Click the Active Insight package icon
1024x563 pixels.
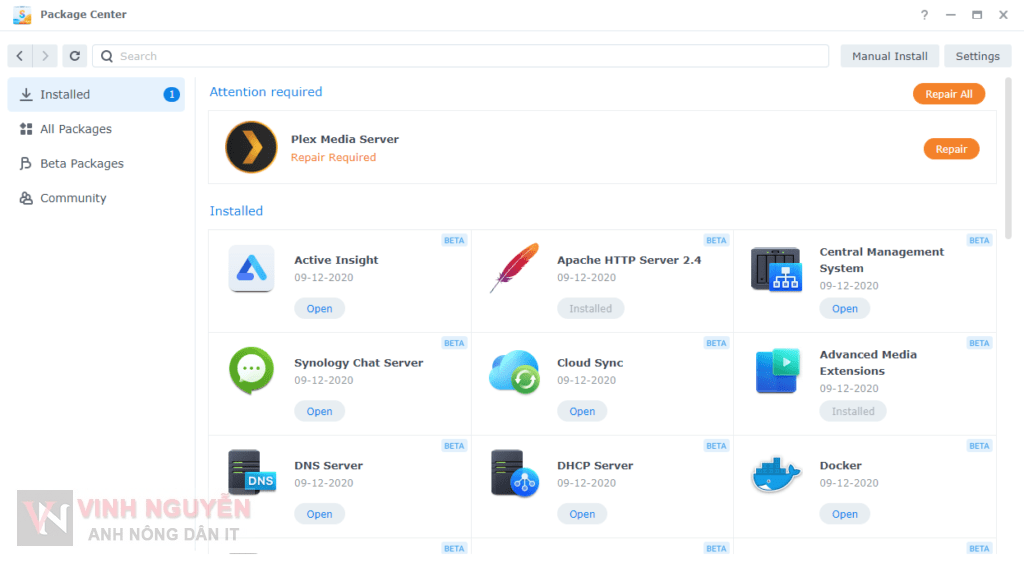coord(251,269)
